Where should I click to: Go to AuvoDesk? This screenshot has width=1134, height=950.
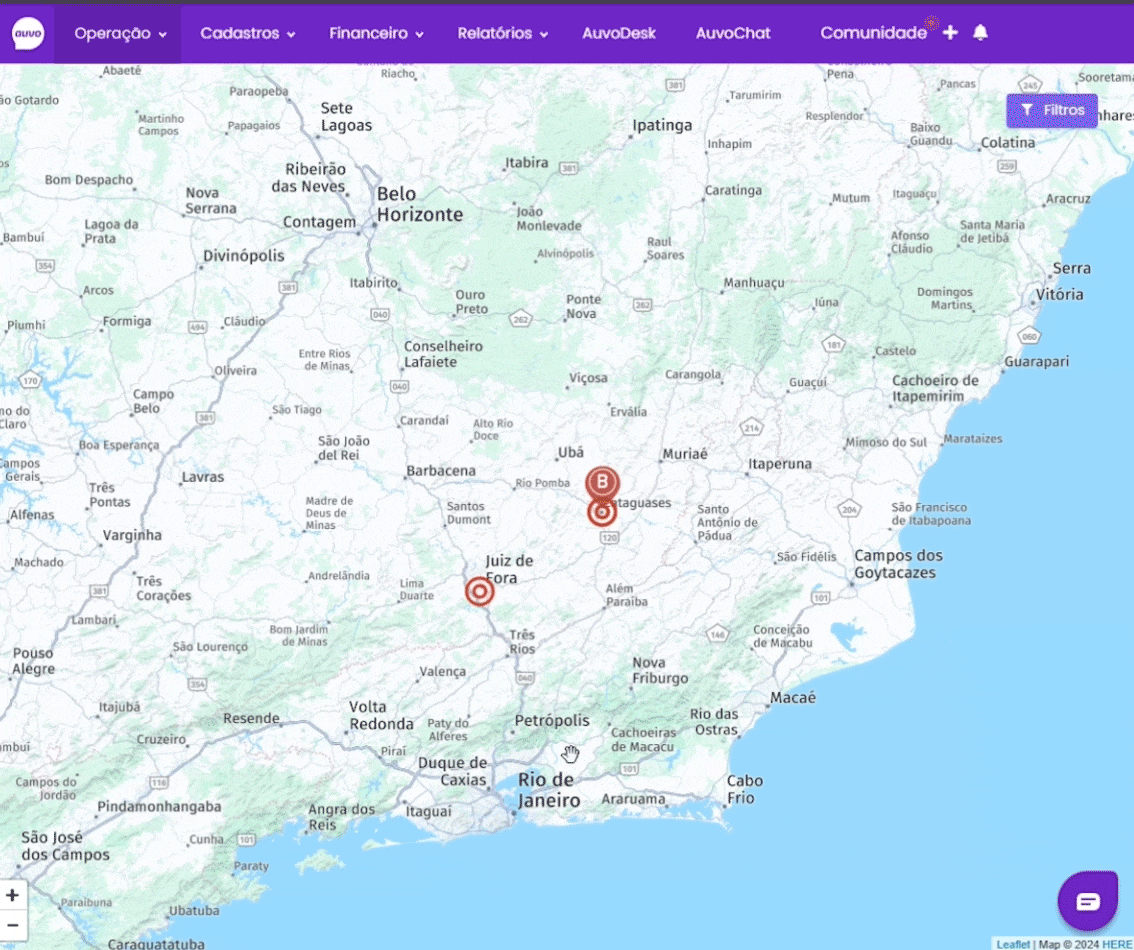(619, 33)
